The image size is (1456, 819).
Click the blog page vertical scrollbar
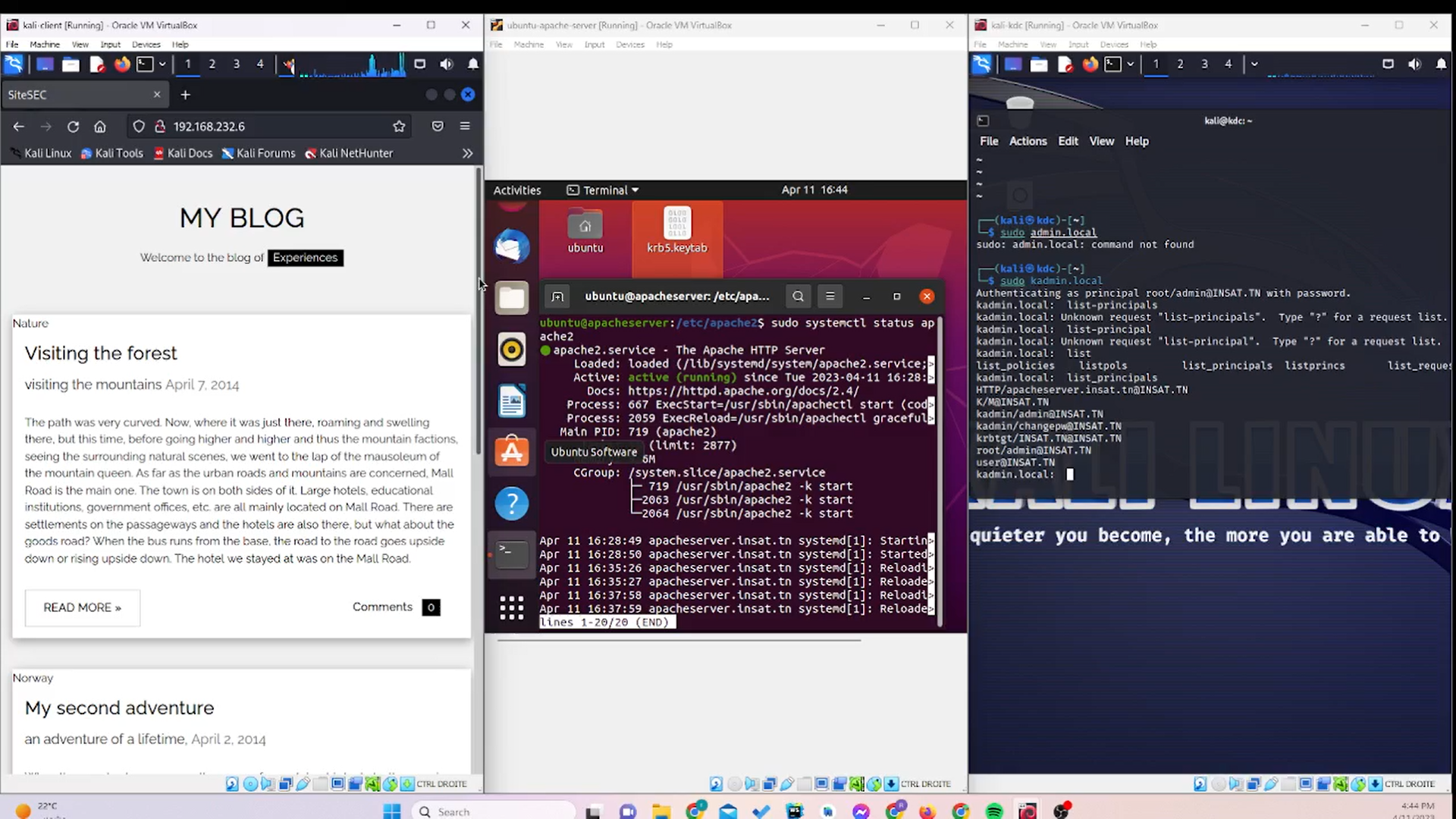tap(478, 311)
